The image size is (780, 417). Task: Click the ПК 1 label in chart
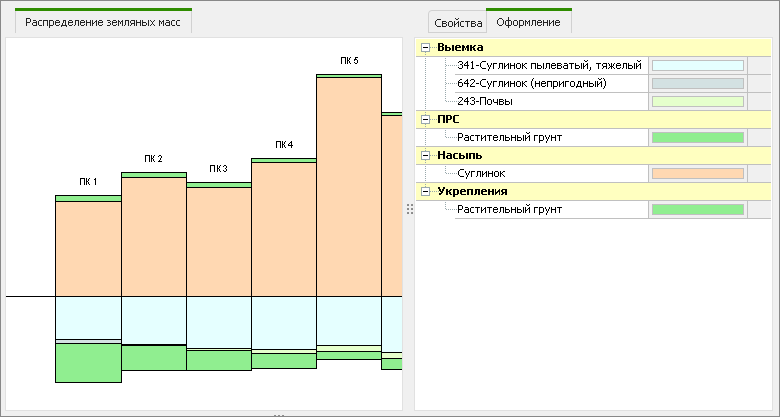88,182
